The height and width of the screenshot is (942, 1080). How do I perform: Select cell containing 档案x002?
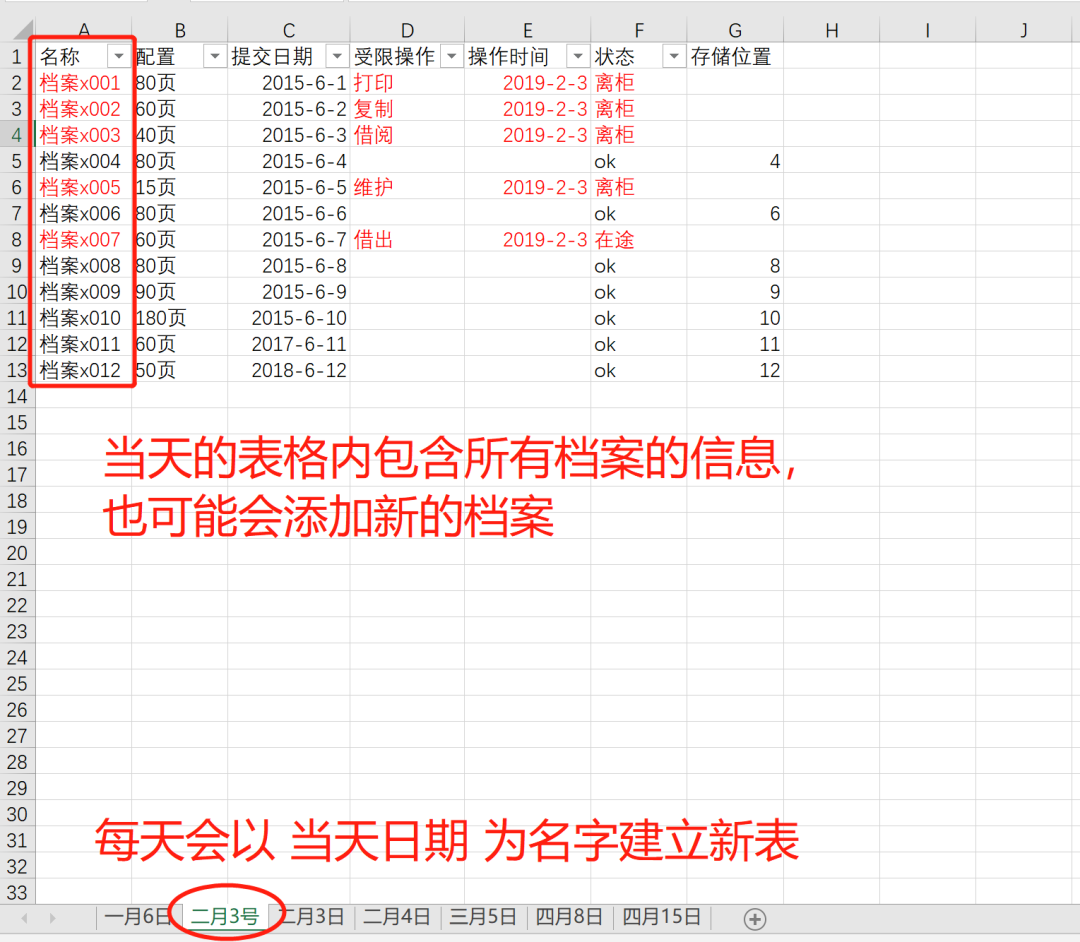point(83,109)
